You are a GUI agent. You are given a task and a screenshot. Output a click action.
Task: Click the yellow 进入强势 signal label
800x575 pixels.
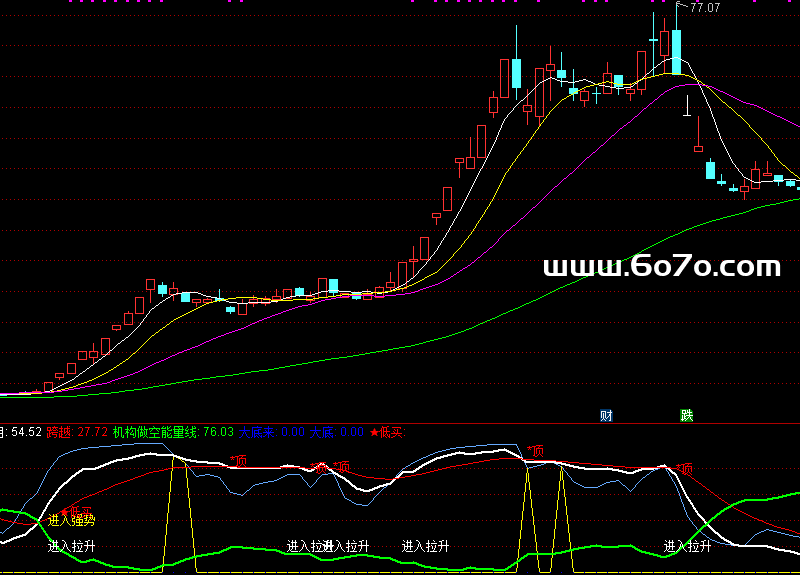pos(72,520)
